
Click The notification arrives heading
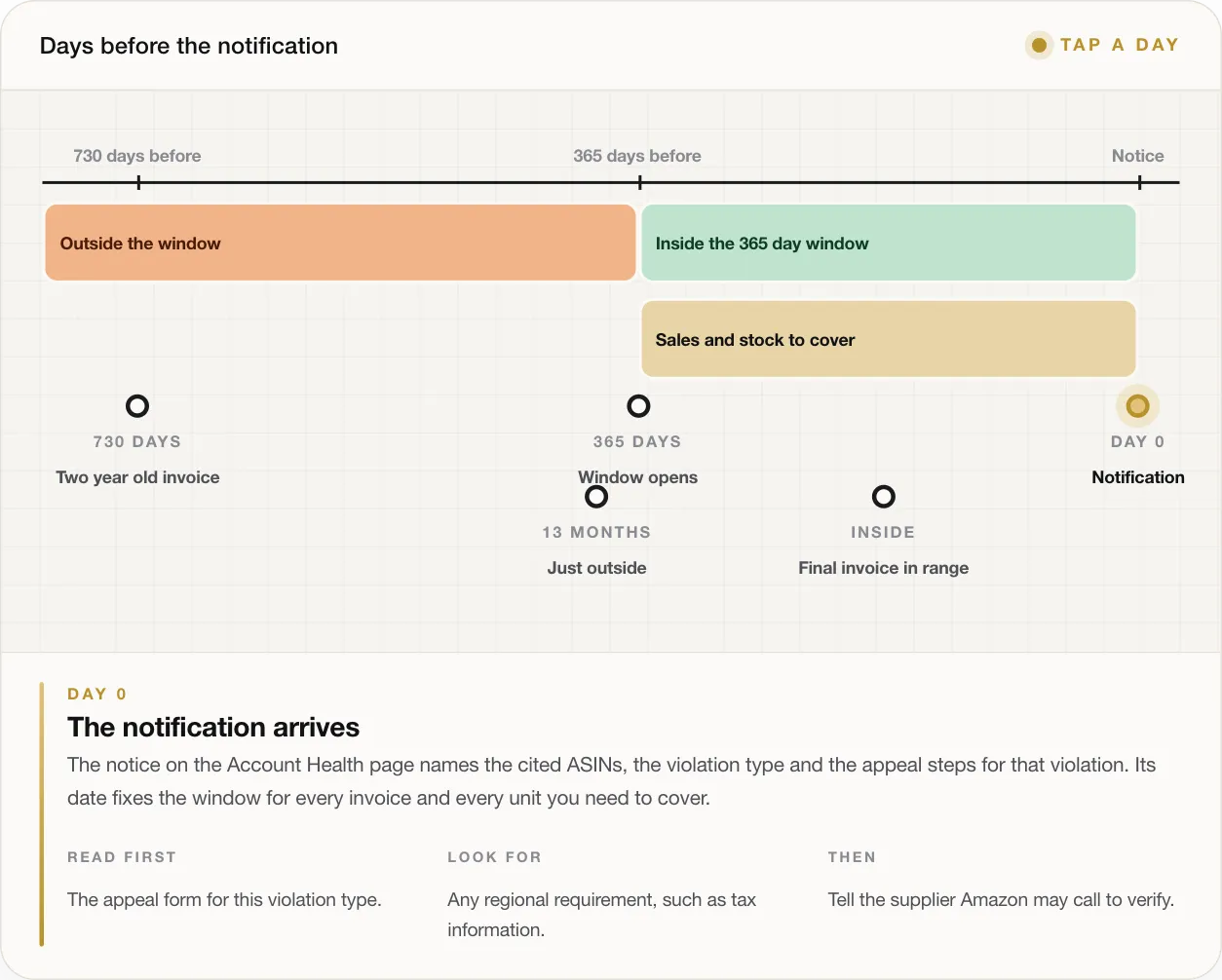coord(213,728)
